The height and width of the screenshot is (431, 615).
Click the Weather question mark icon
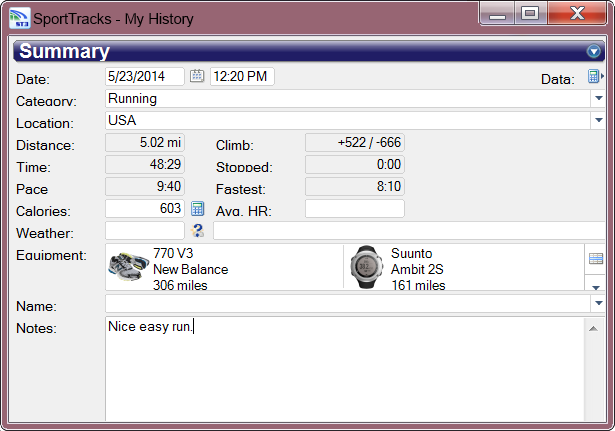tap(198, 231)
